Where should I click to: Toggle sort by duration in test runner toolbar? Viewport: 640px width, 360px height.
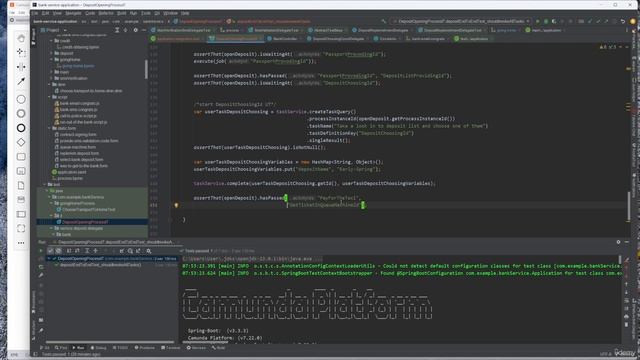point(77,251)
